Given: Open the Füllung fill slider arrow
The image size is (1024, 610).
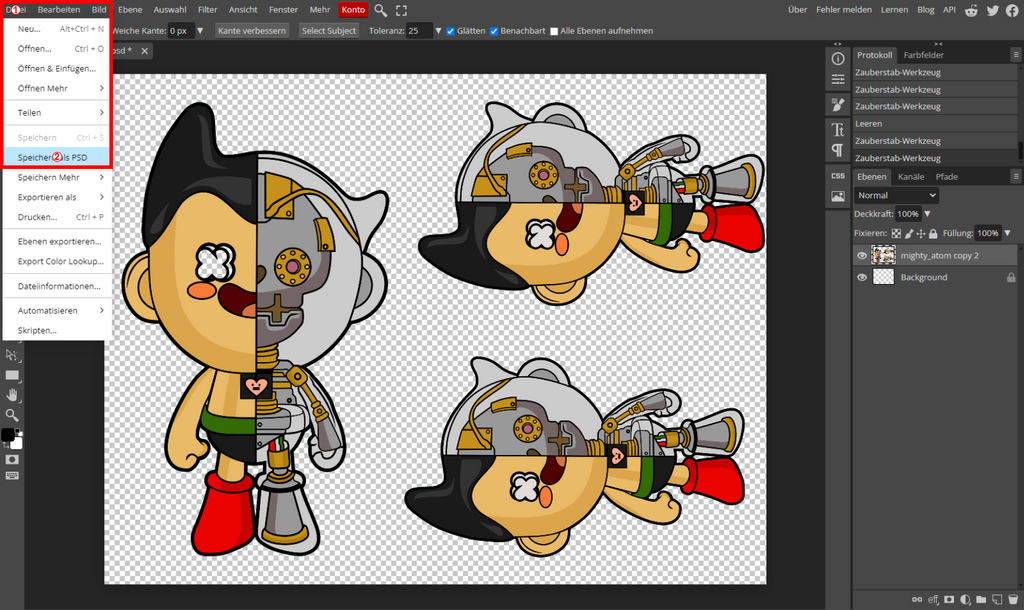Looking at the screenshot, I should pyautogui.click(x=1007, y=233).
